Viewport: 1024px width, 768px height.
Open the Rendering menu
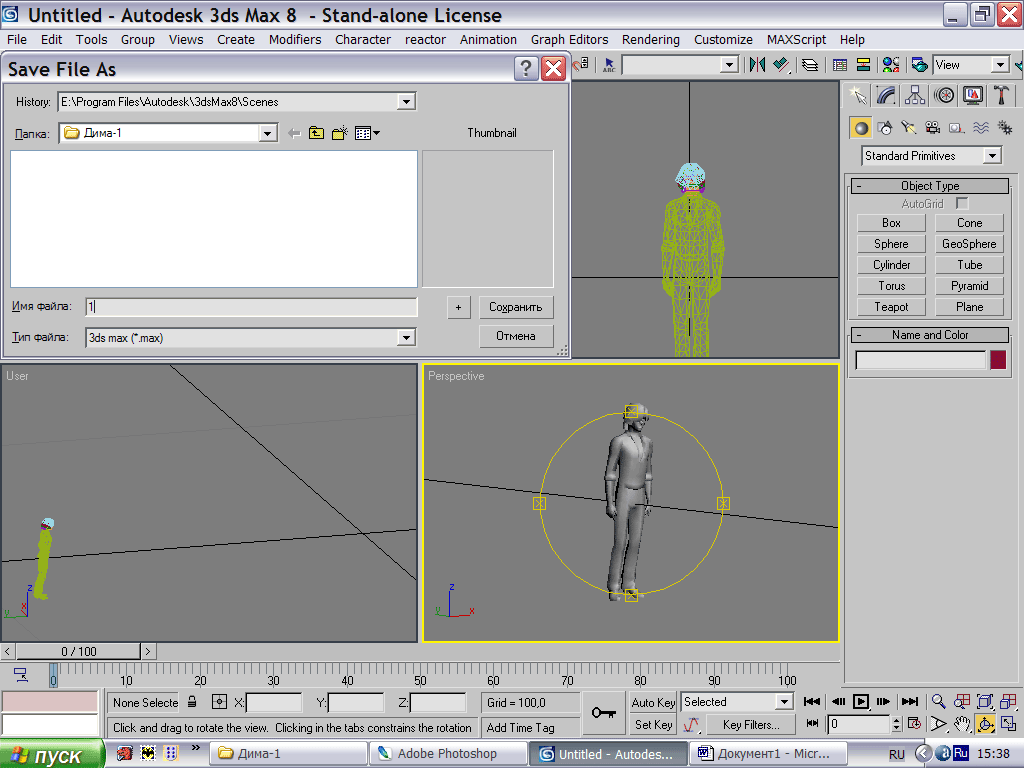pos(650,40)
